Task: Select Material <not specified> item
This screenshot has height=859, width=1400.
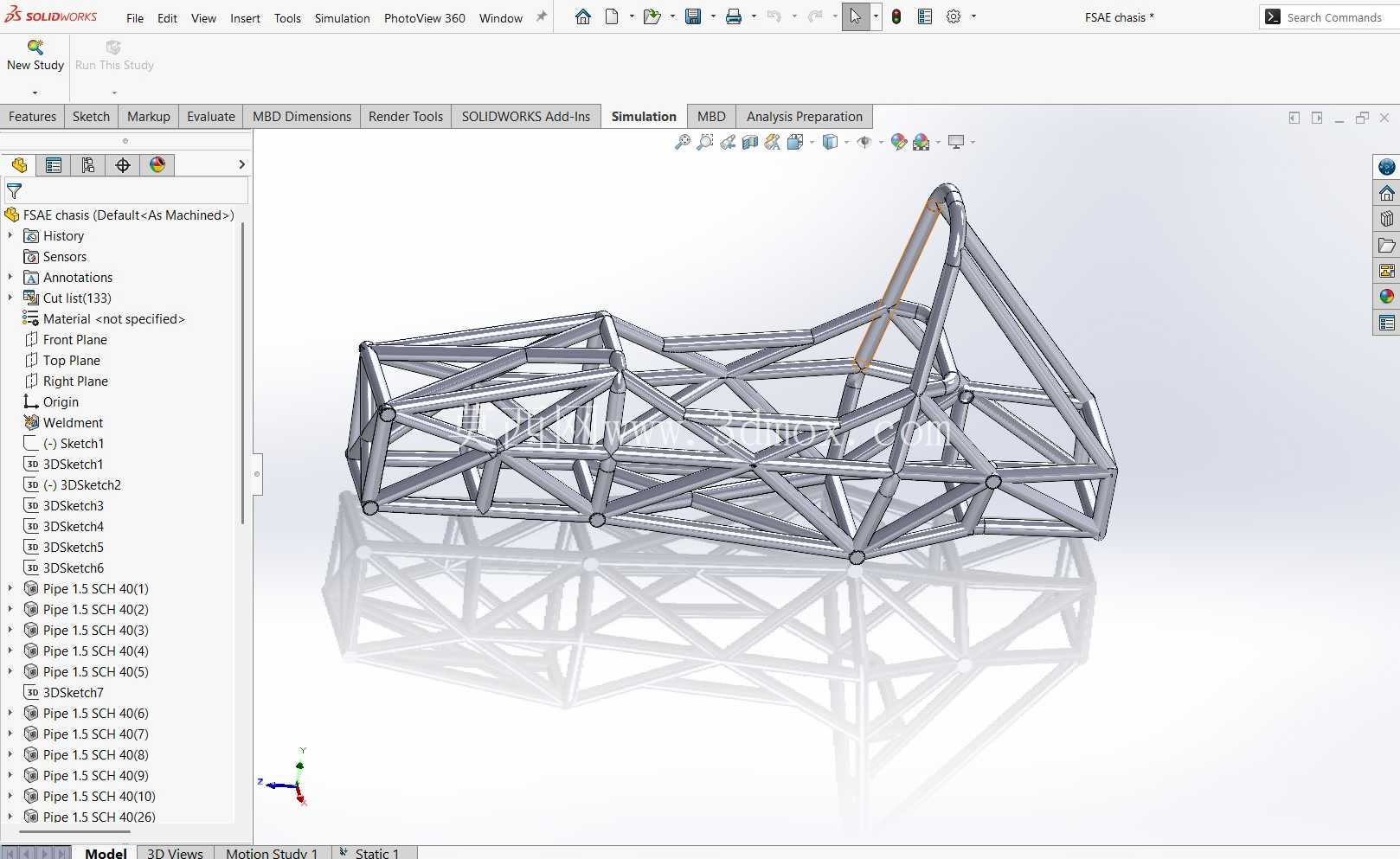Action: coord(113,318)
